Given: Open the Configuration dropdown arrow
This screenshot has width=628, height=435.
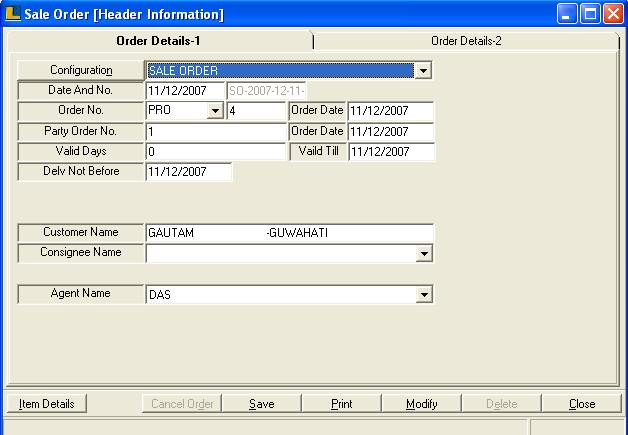Looking at the screenshot, I should click(x=423, y=70).
